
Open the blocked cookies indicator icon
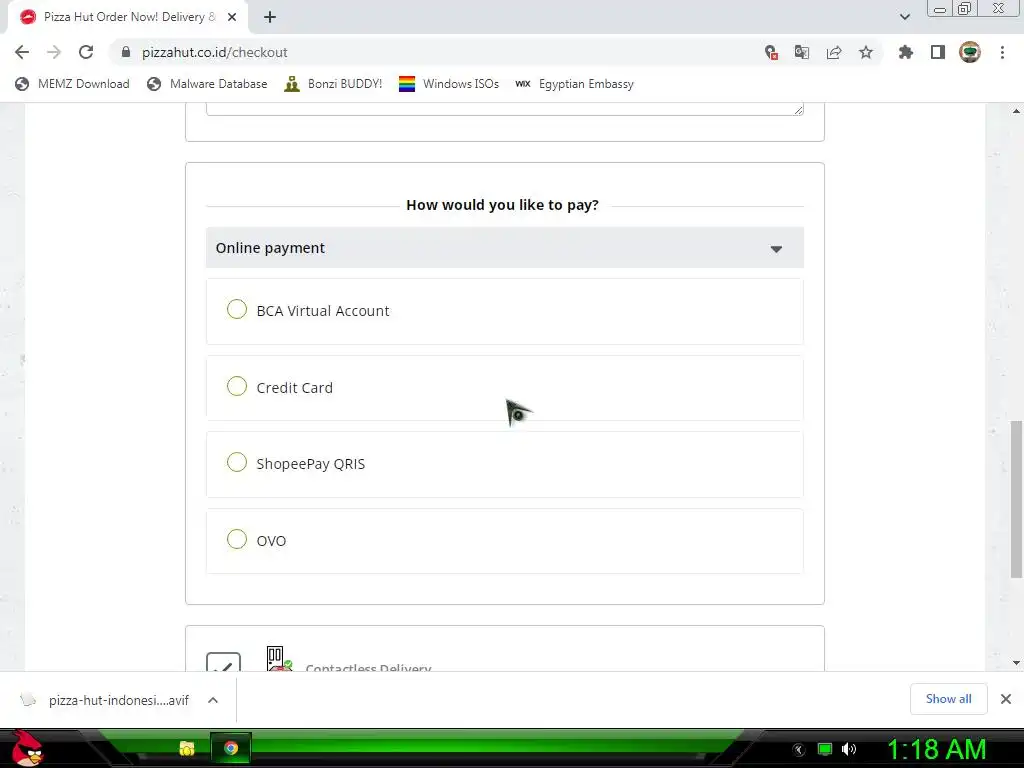[x=771, y=52]
